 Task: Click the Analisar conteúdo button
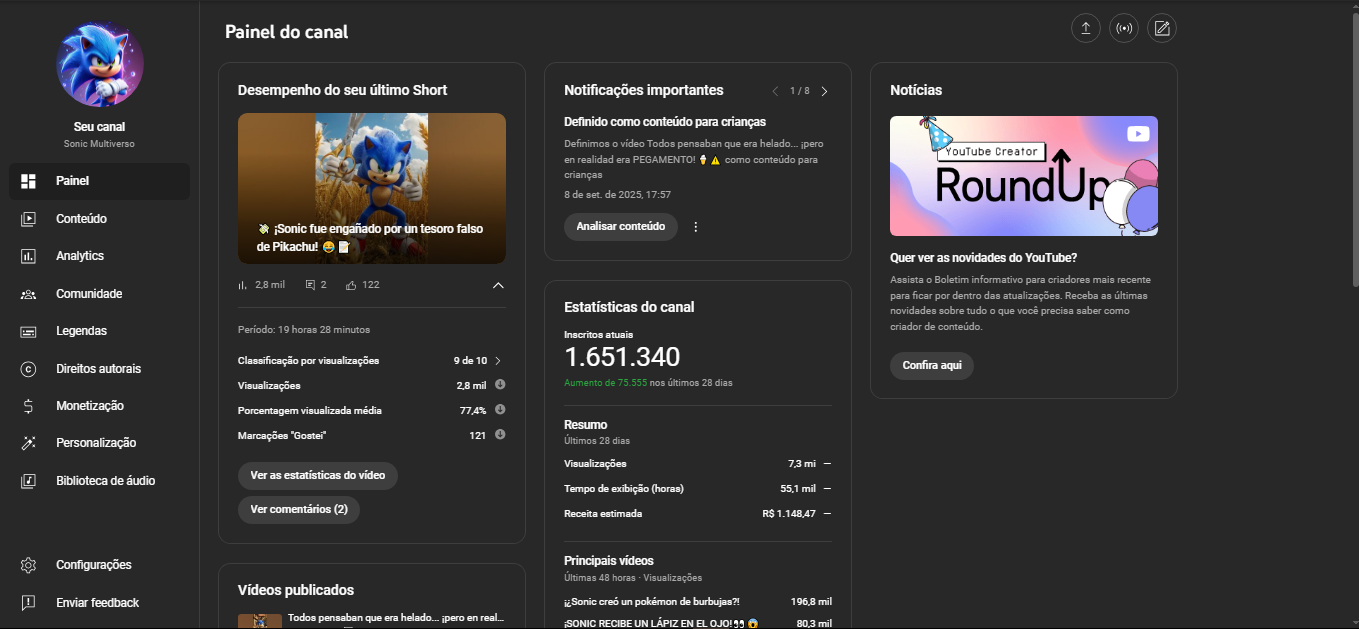pyautogui.click(x=620, y=227)
